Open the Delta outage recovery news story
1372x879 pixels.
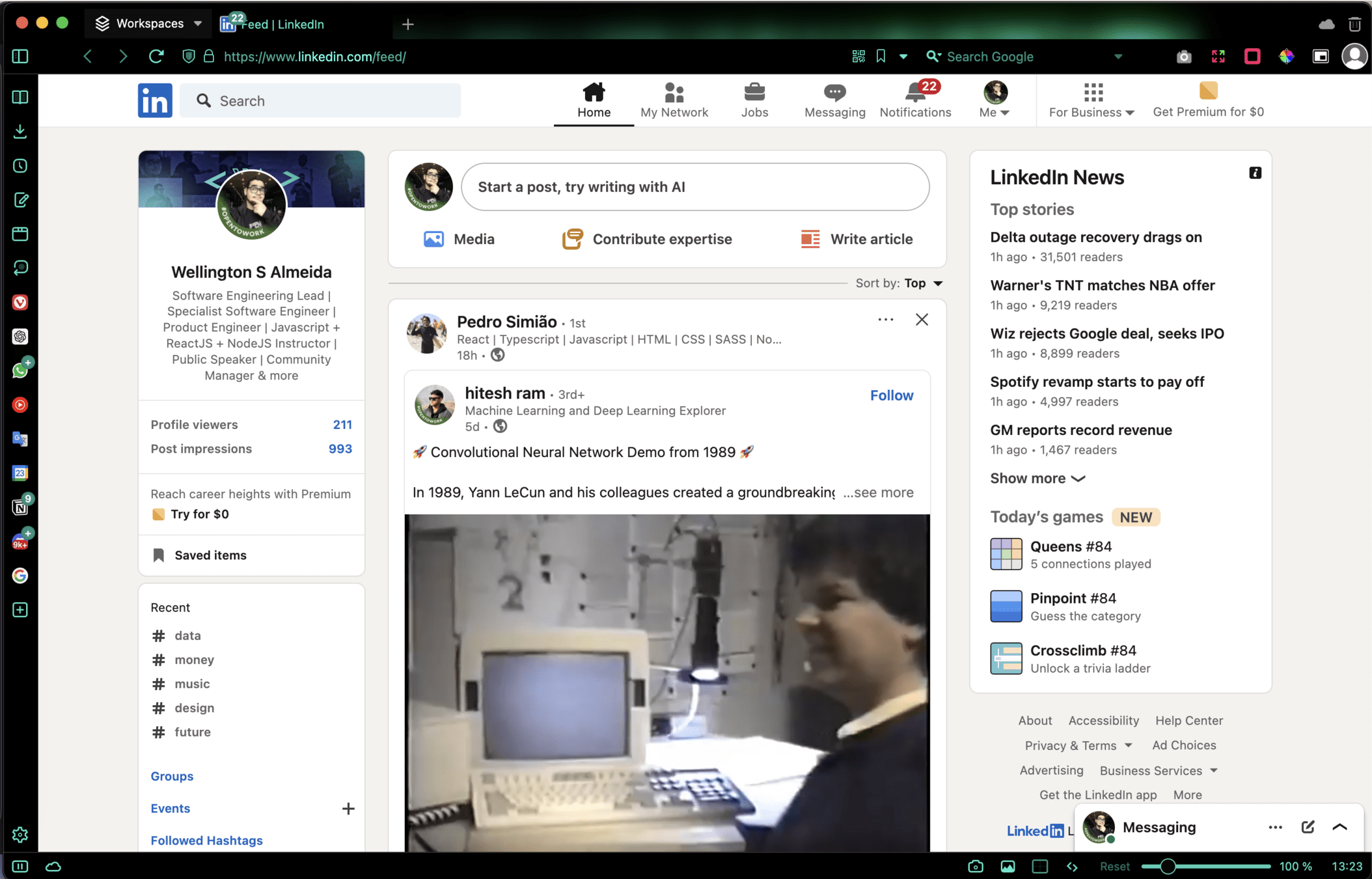(1095, 237)
